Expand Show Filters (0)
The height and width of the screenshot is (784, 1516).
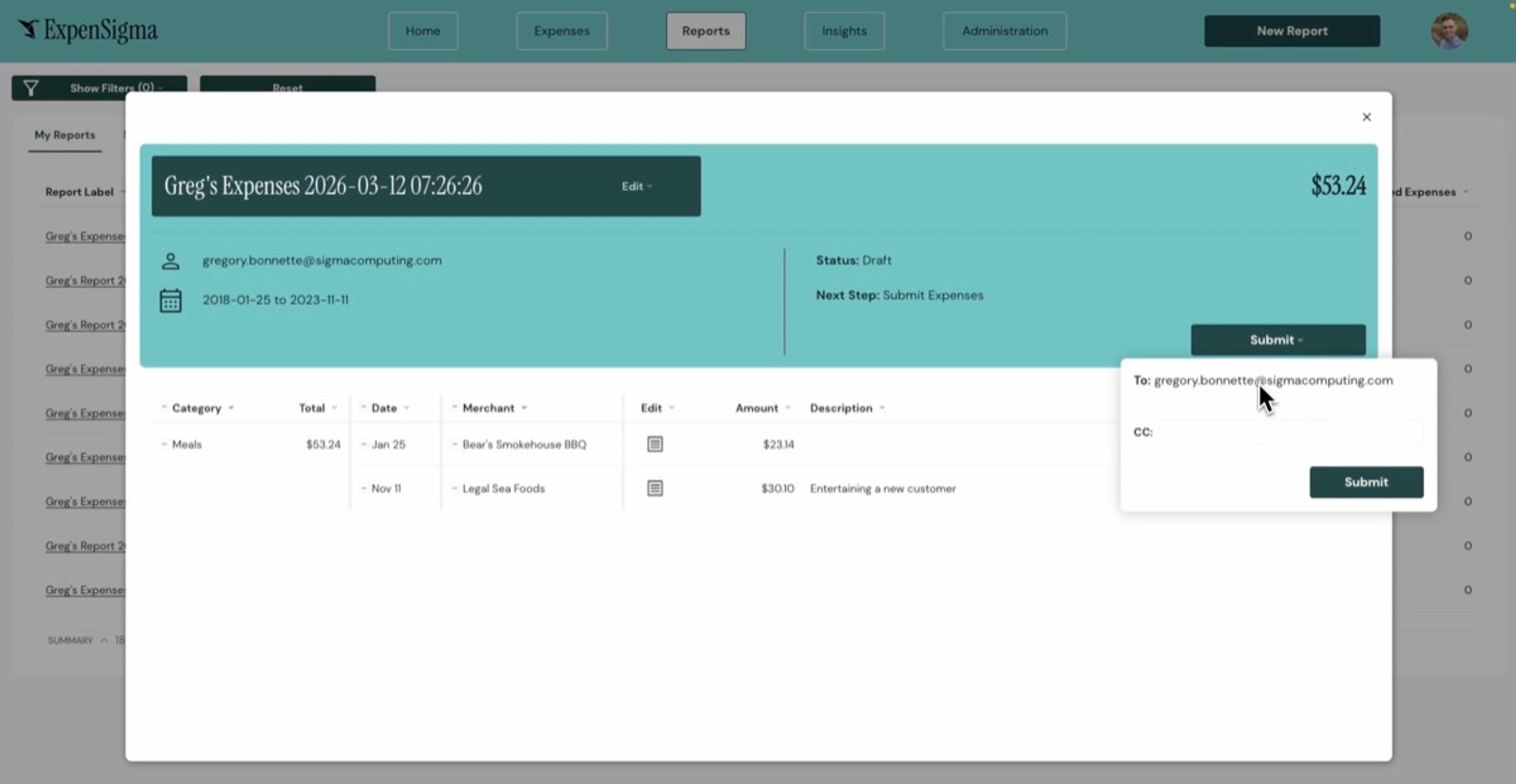(99, 88)
